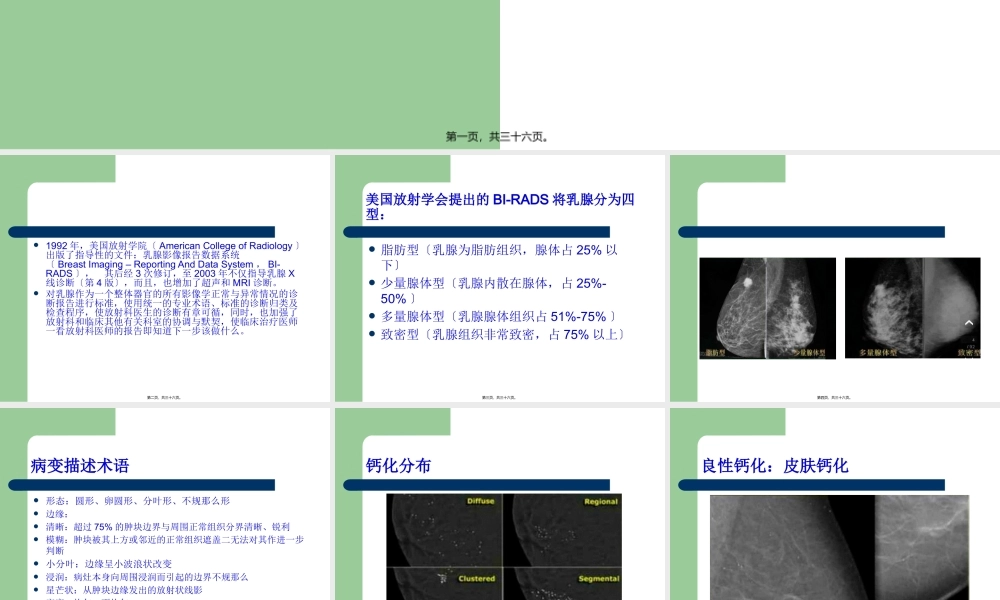Click the bullet icon before "1992 年，美国放射学院"
This screenshot has width=1000, height=600.
click(x=36, y=245)
